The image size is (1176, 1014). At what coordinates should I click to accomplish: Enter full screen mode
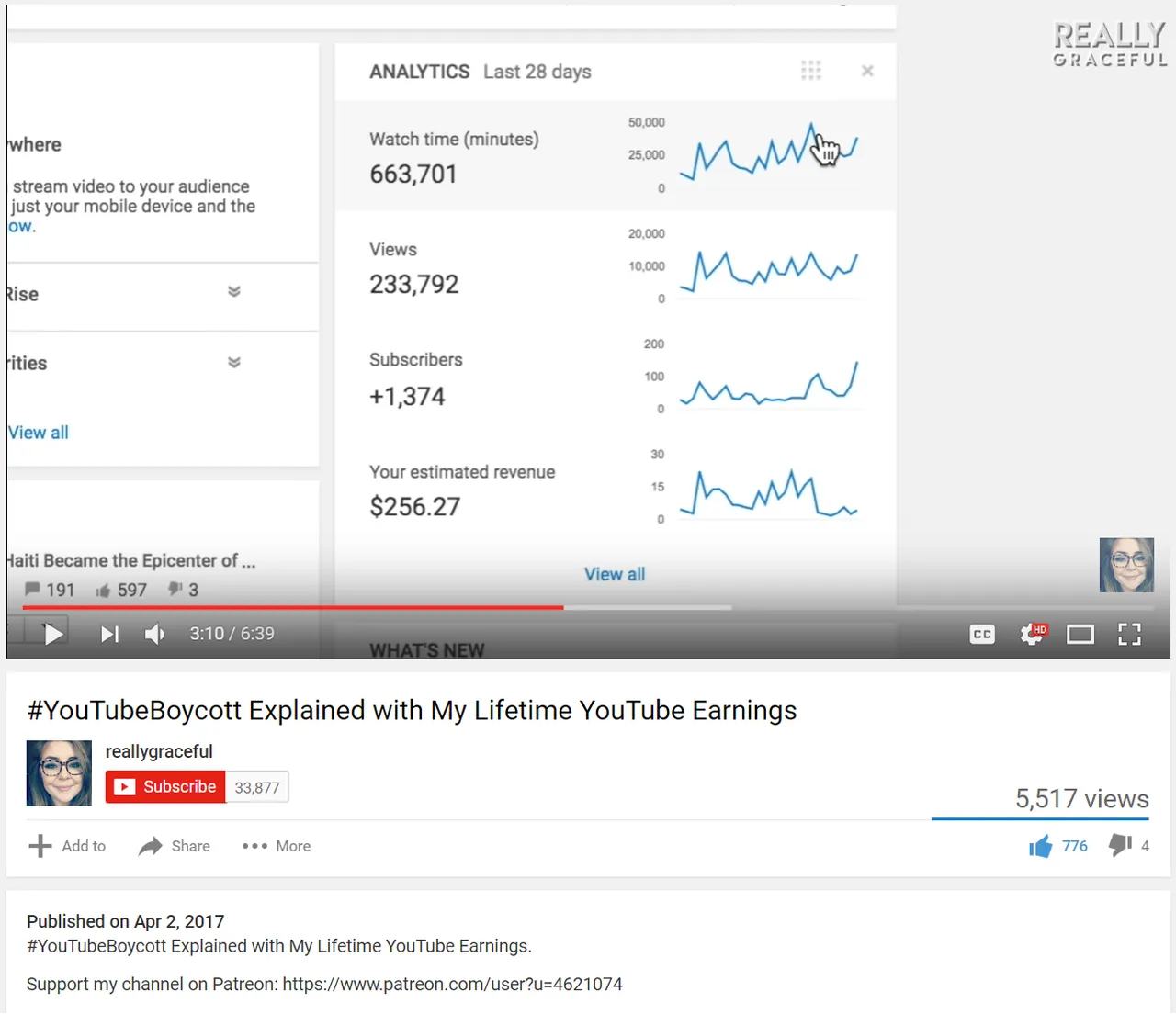(1129, 634)
